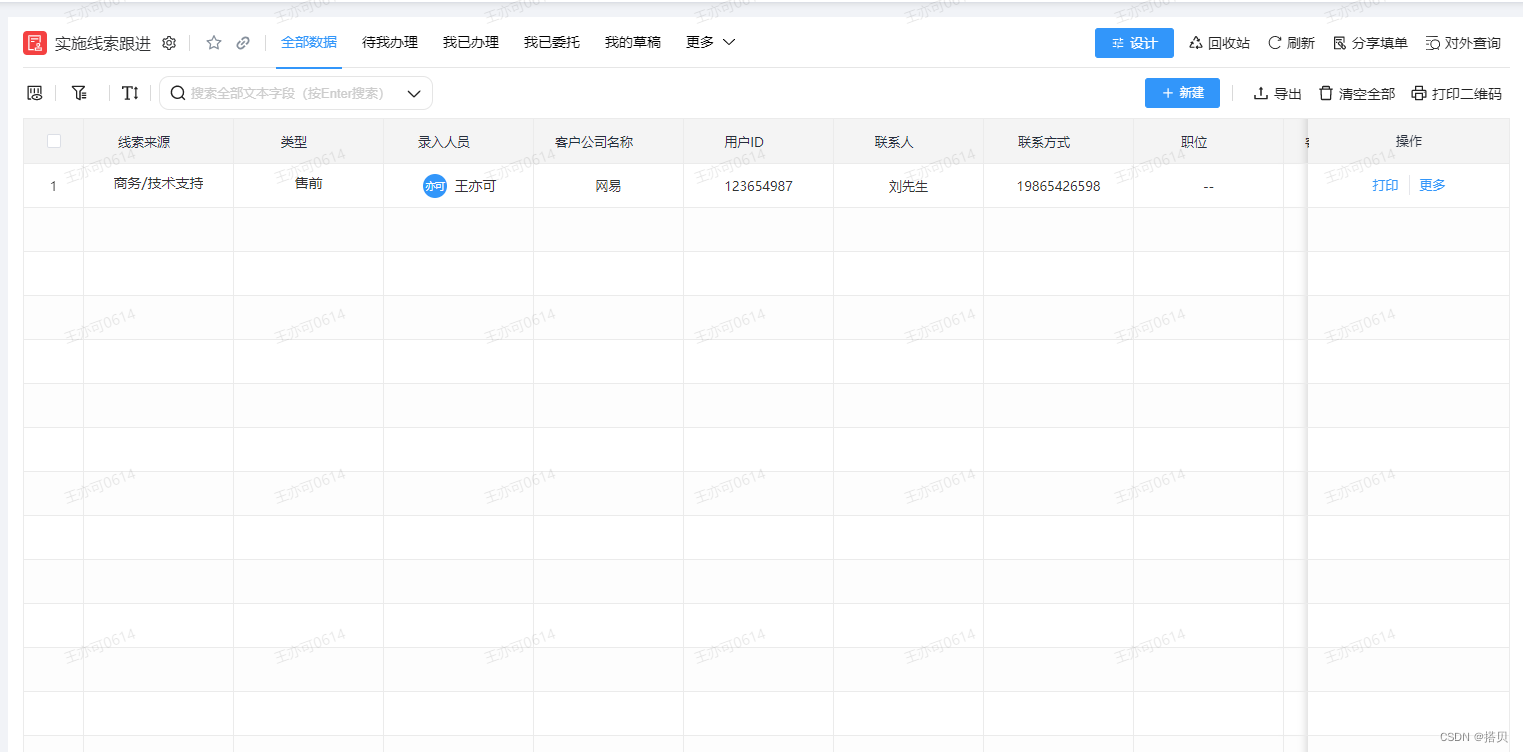1523x752 pixels.
Task: Switch to 我的草稿 tab
Action: pyautogui.click(x=633, y=42)
